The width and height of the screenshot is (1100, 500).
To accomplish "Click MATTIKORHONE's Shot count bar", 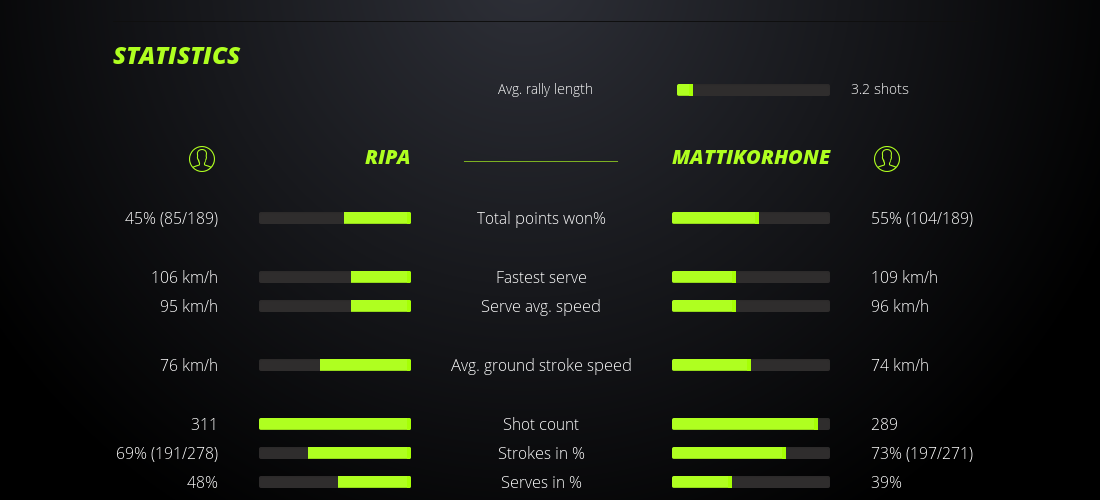I will click(751, 424).
